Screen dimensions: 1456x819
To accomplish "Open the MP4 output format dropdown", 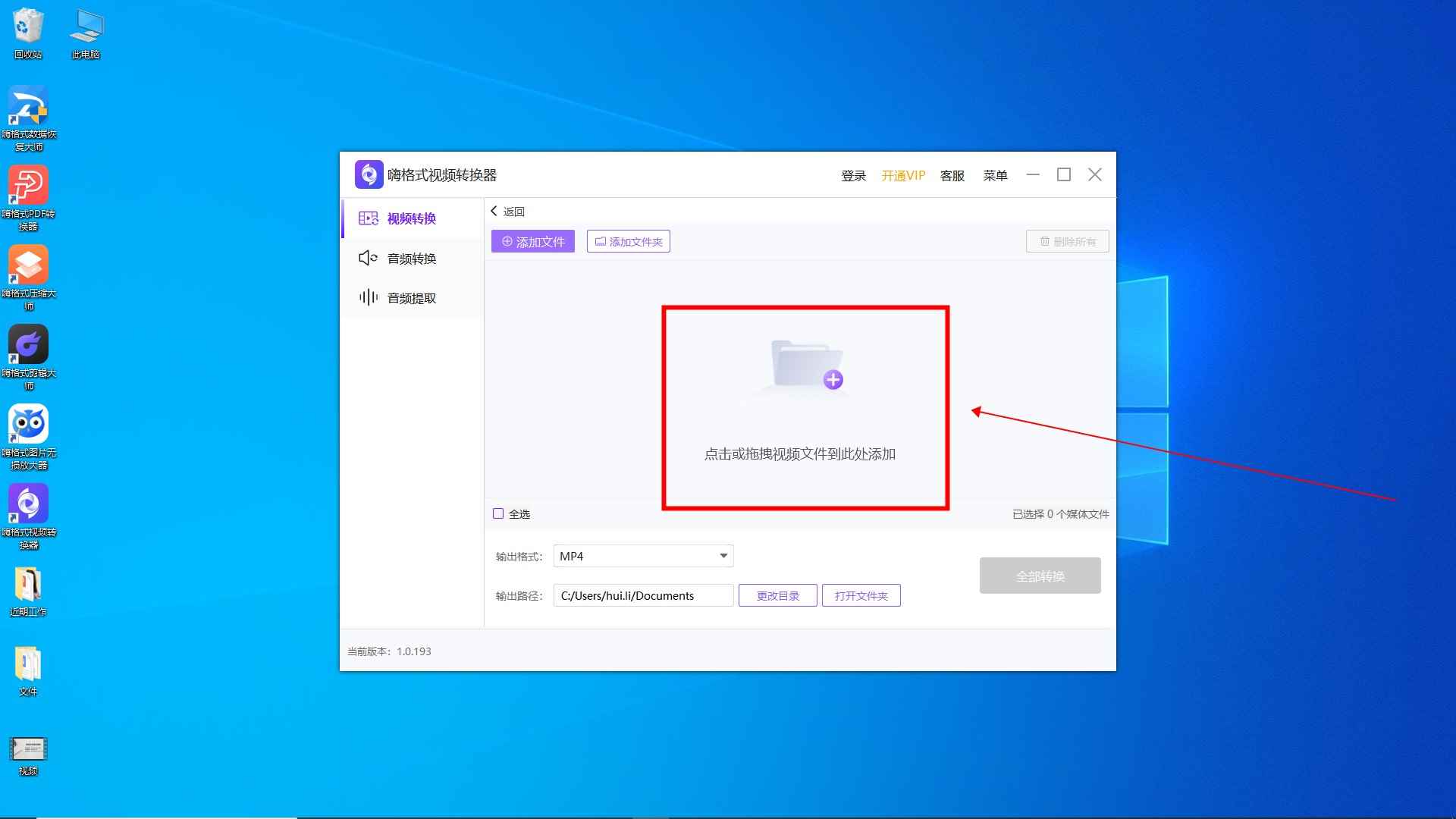I will pos(642,555).
